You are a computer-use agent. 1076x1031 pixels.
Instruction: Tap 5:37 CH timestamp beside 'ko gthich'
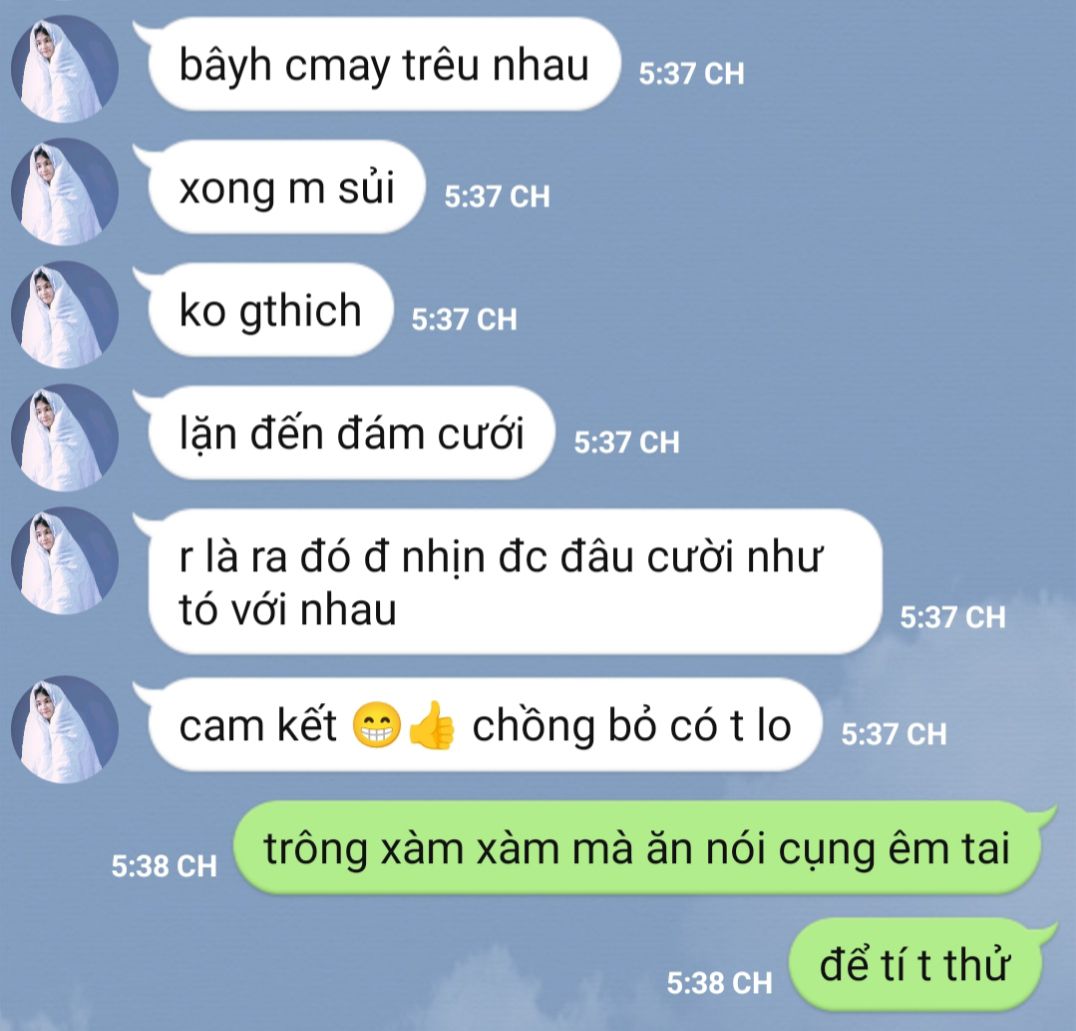pos(464,320)
